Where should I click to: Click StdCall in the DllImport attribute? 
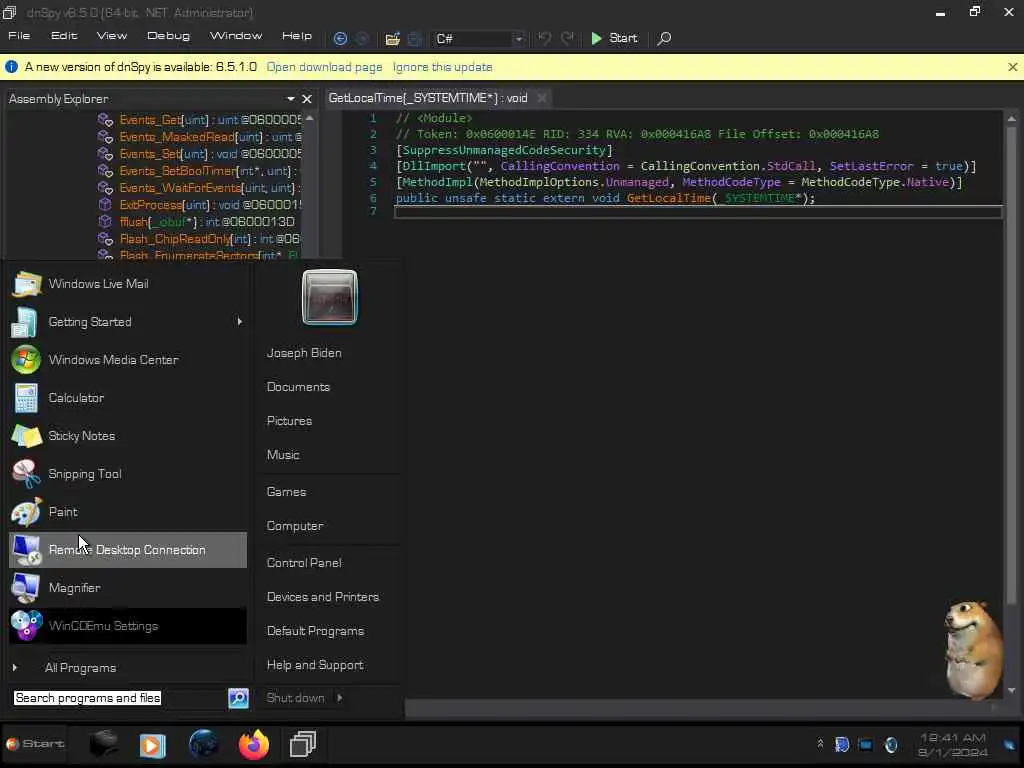(x=792, y=166)
